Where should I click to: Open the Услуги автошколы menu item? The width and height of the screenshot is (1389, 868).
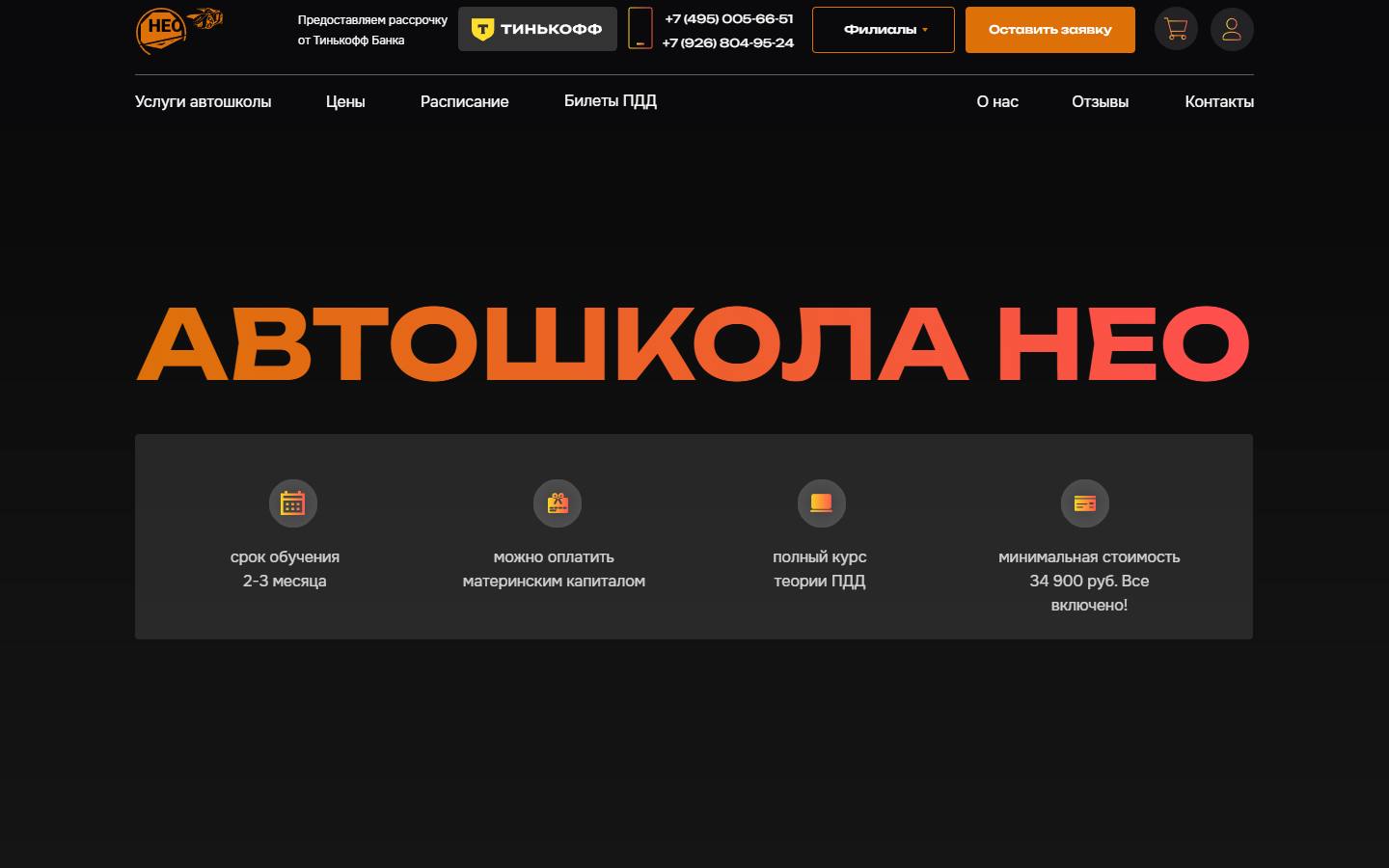point(204,101)
